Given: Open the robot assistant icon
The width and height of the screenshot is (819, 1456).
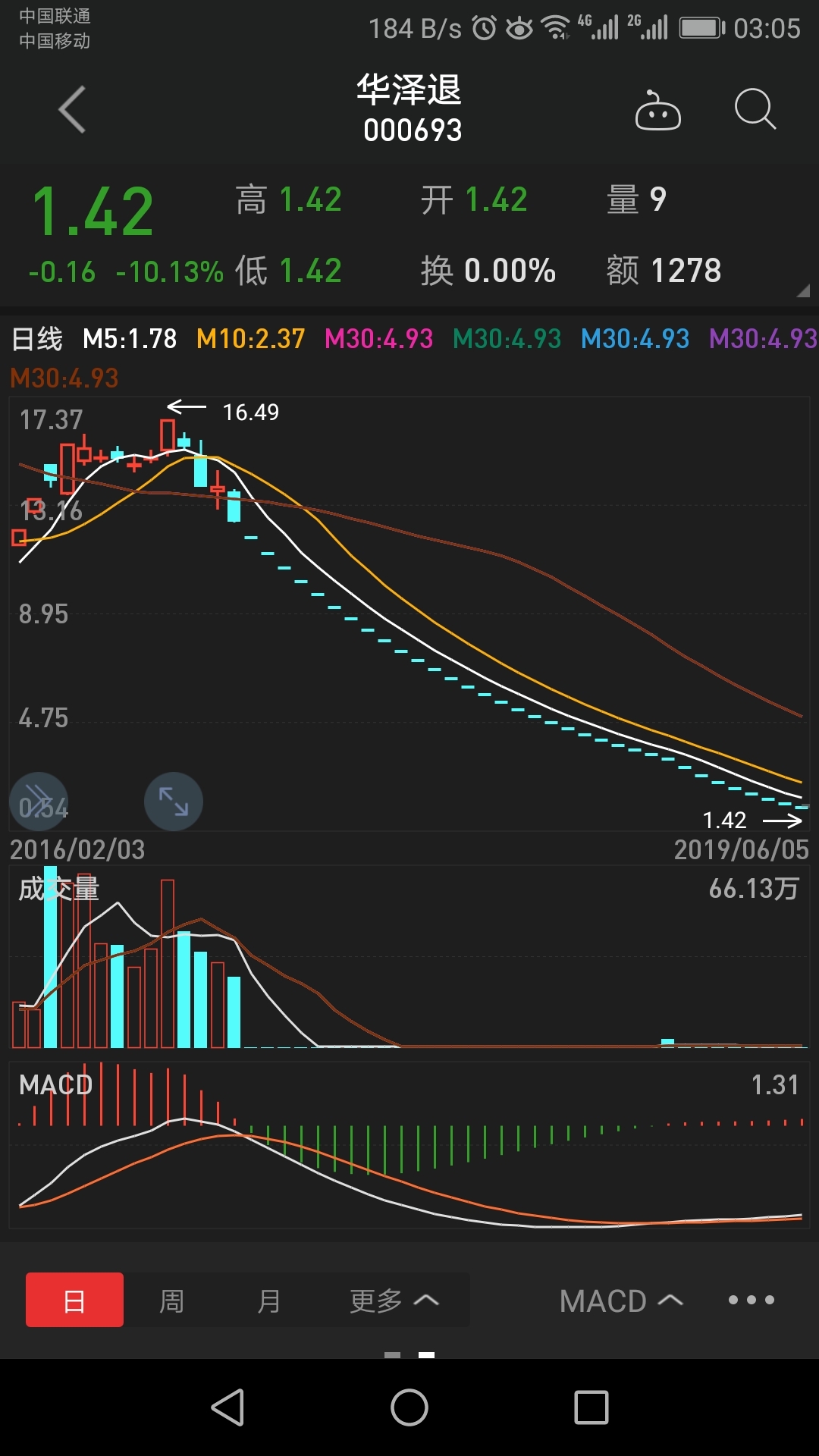Looking at the screenshot, I should 657,111.
